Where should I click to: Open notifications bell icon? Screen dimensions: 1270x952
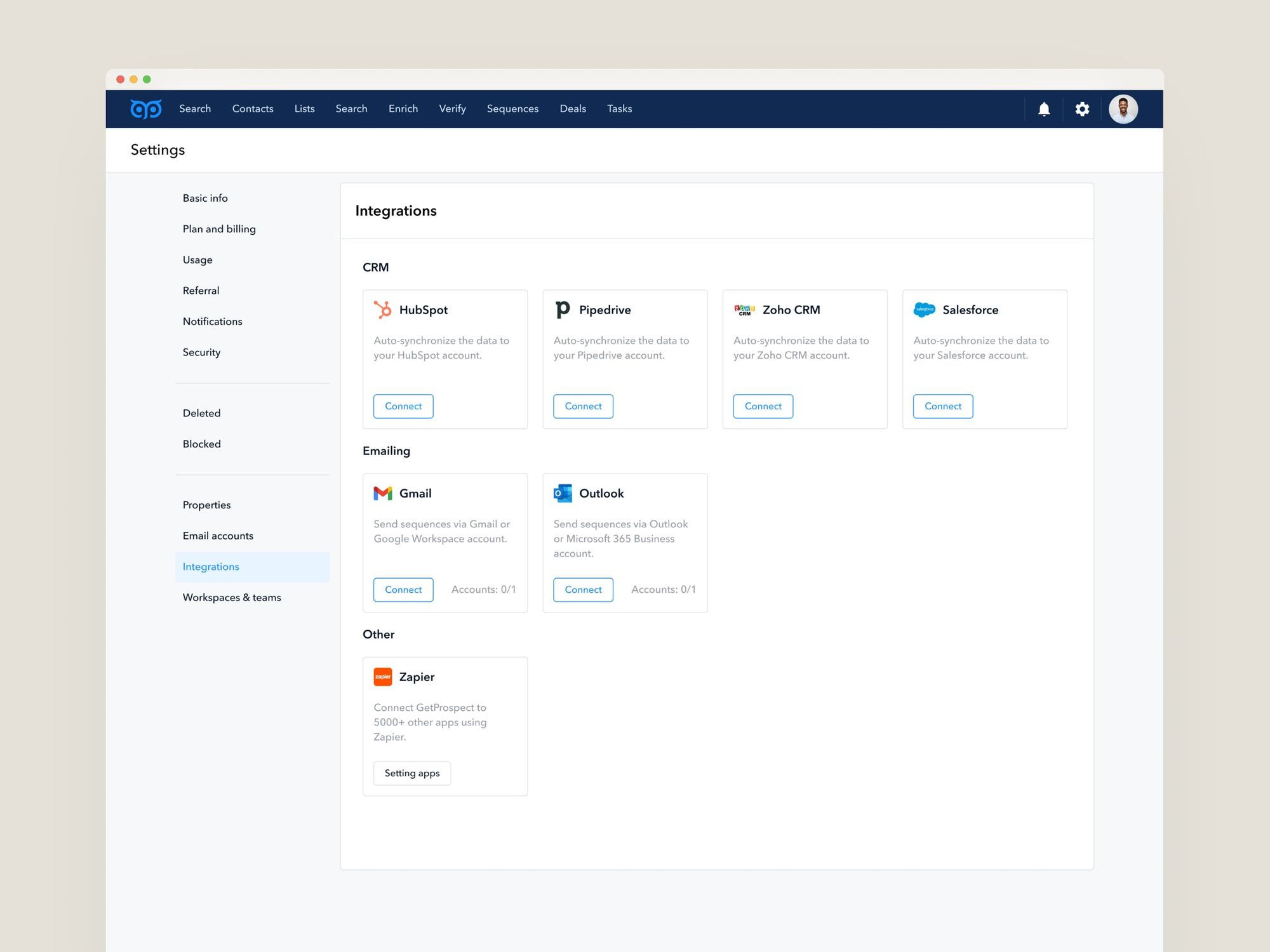(1044, 109)
